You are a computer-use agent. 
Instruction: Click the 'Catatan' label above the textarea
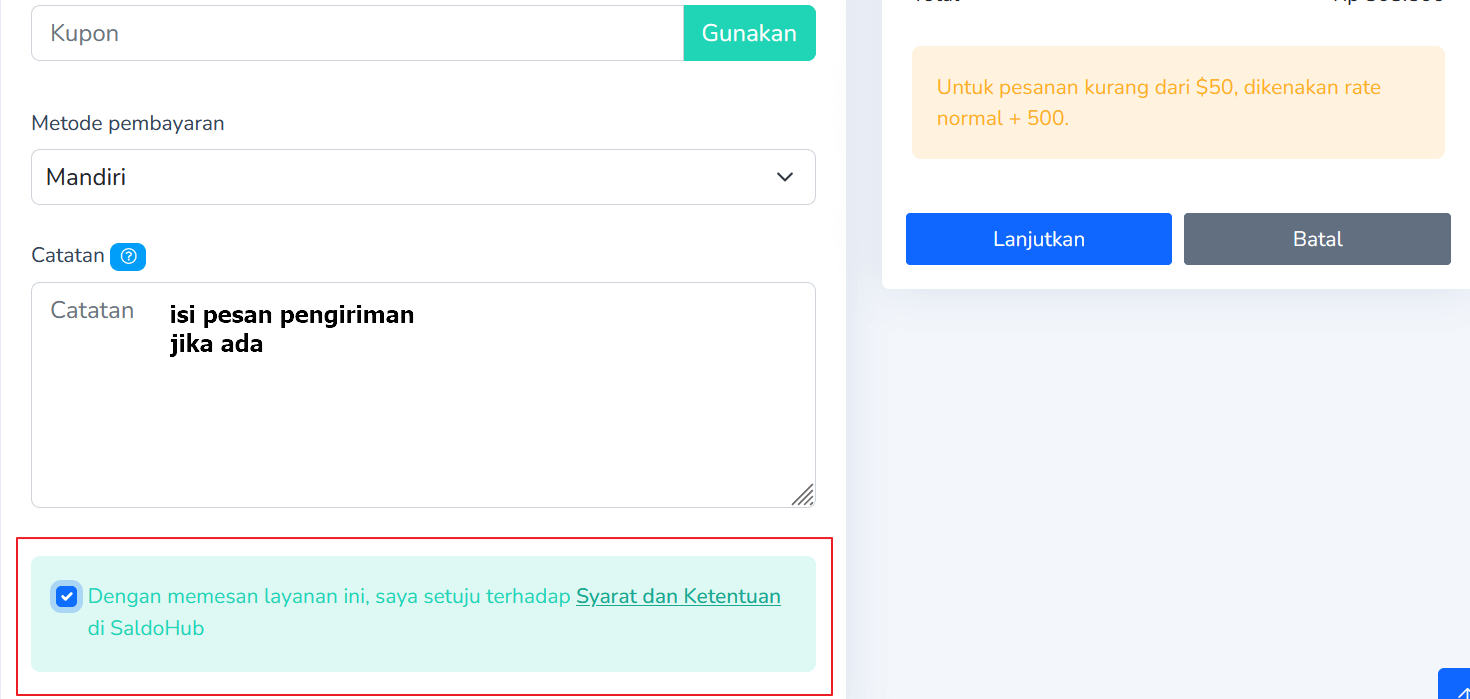pyautogui.click(x=68, y=255)
